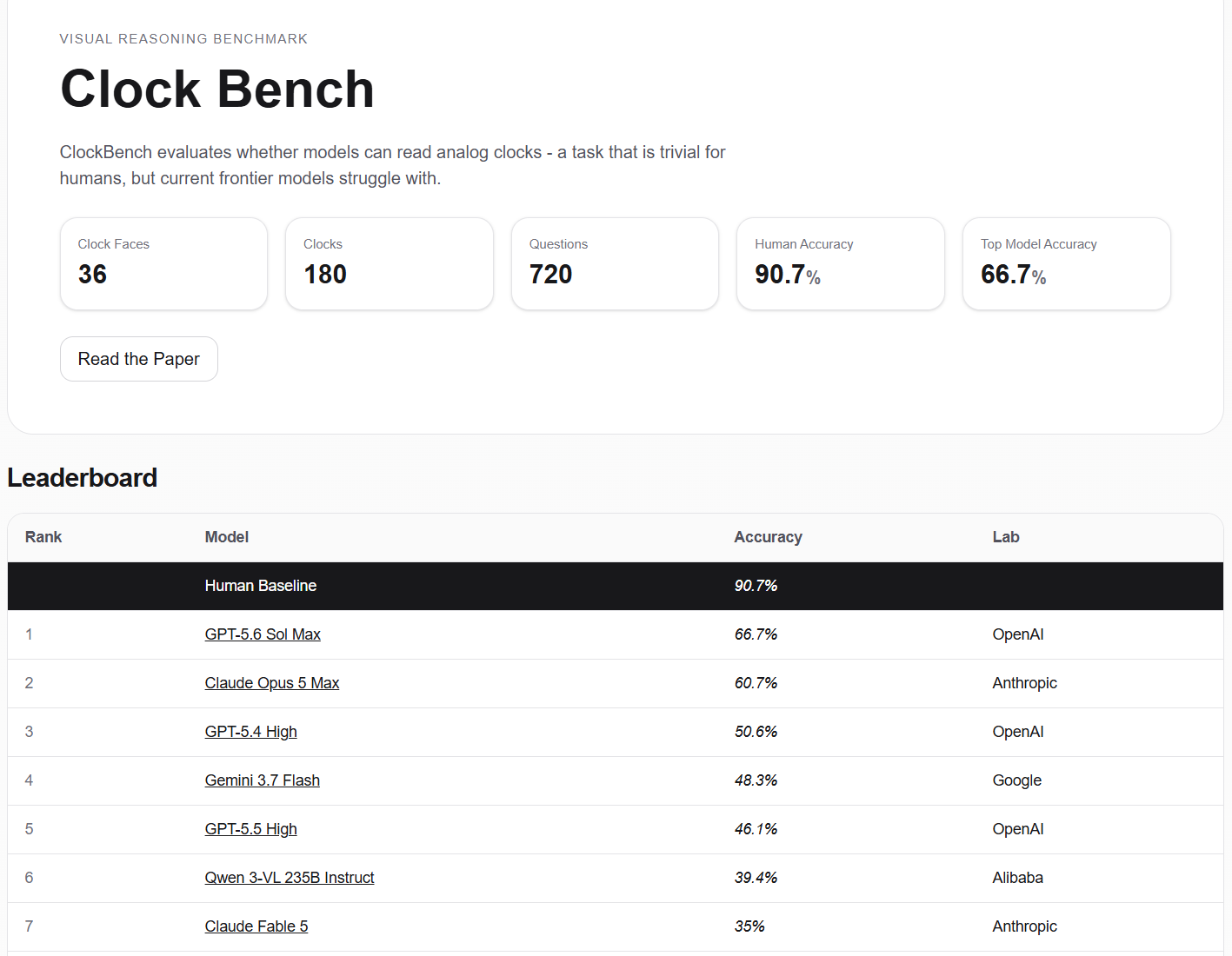
Task: Click Anthropic lab cell in Claude Opus 5 Max row
Action: pyautogui.click(x=1025, y=683)
